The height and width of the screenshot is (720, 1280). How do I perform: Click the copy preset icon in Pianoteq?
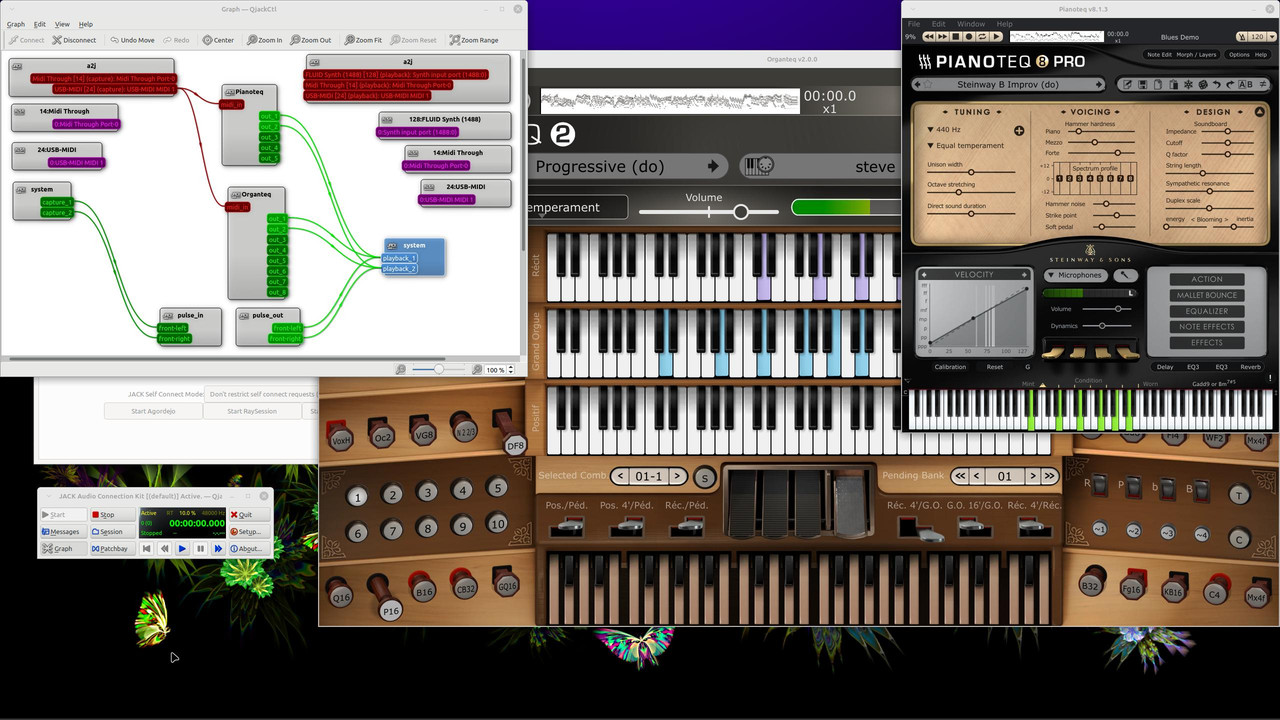(1158, 85)
